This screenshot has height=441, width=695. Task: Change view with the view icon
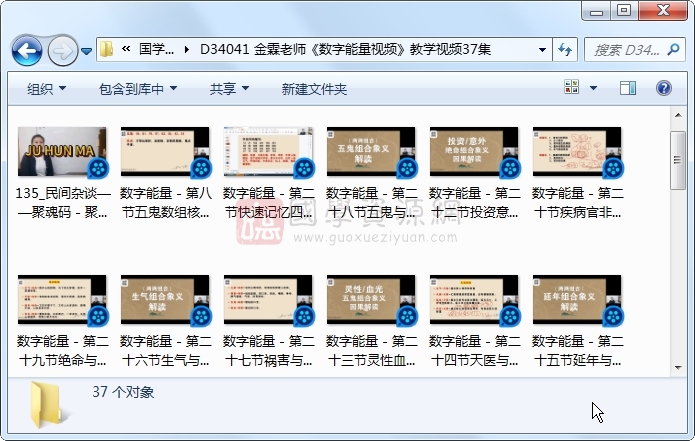click(572, 87)
